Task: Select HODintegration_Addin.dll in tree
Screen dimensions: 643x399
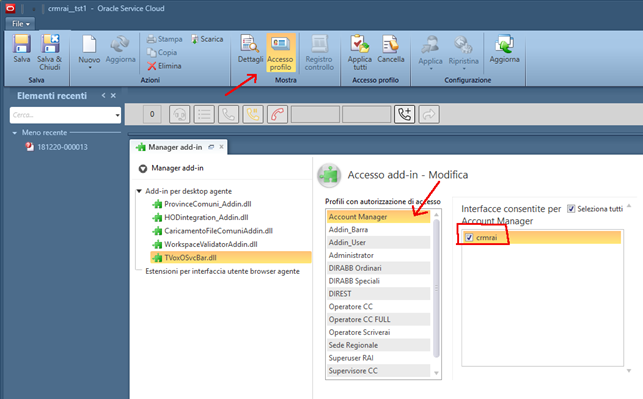Action: [x=206, y=217]
